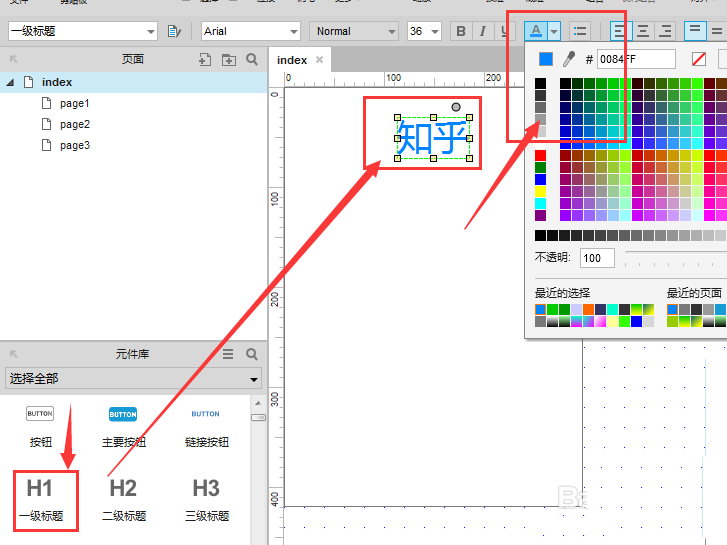Click the opacity slider track
The height and width of the screenshot is (545, 727).
(676, 253)
